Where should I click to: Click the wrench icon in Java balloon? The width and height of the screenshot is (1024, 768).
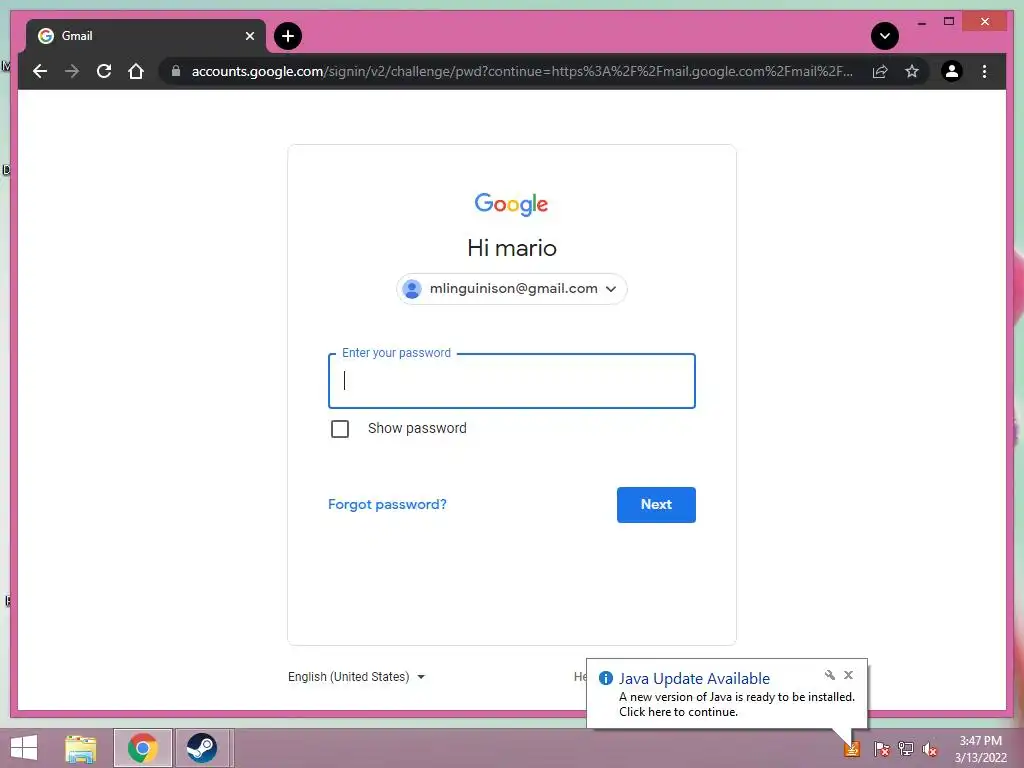point(829,675)
